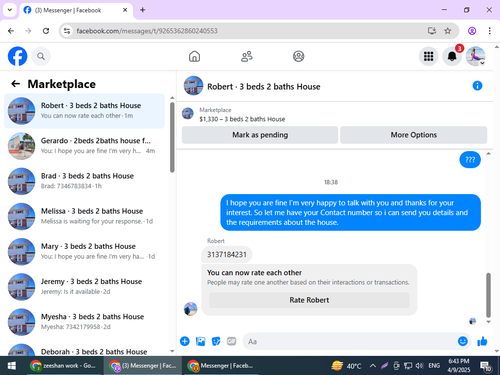Screen dimensions: 500x375
Task: Open the taskbar notification center icon
Action: click(485, 366)
